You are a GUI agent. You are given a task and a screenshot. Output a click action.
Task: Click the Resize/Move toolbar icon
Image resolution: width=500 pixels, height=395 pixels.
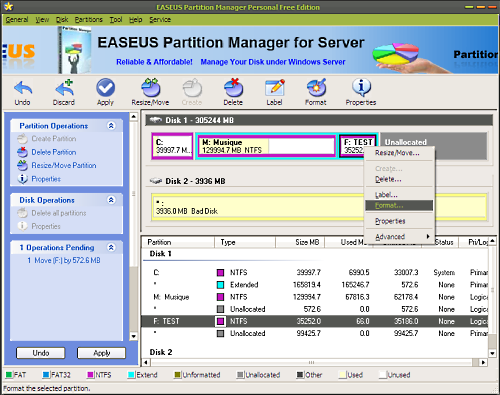tap(151, 88)
